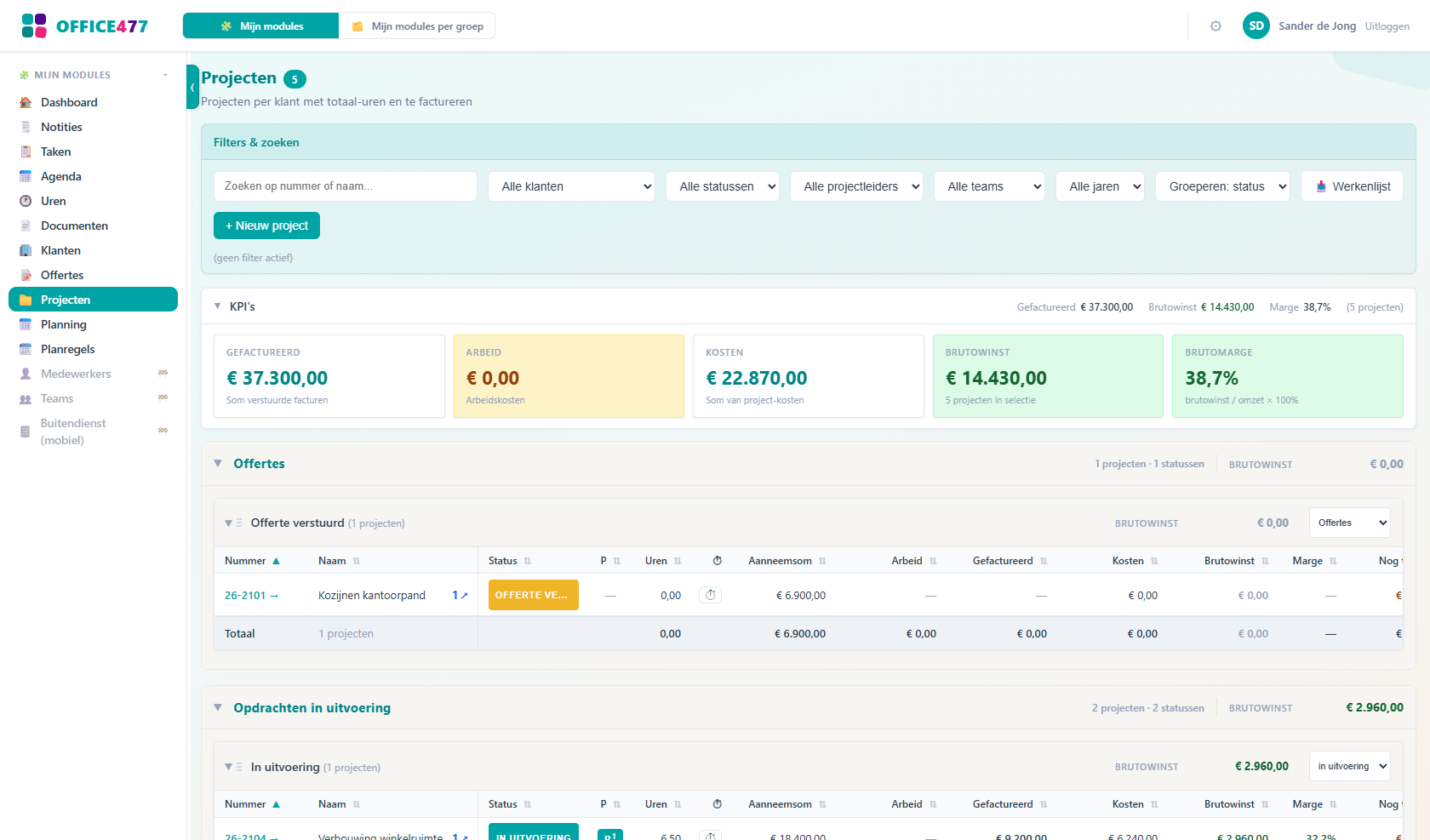This screenshot has width=1430, height=840.
Task: Sort Offerte verstuurd table by Naam
Action: pyautogui.click(x=340, y=561)
